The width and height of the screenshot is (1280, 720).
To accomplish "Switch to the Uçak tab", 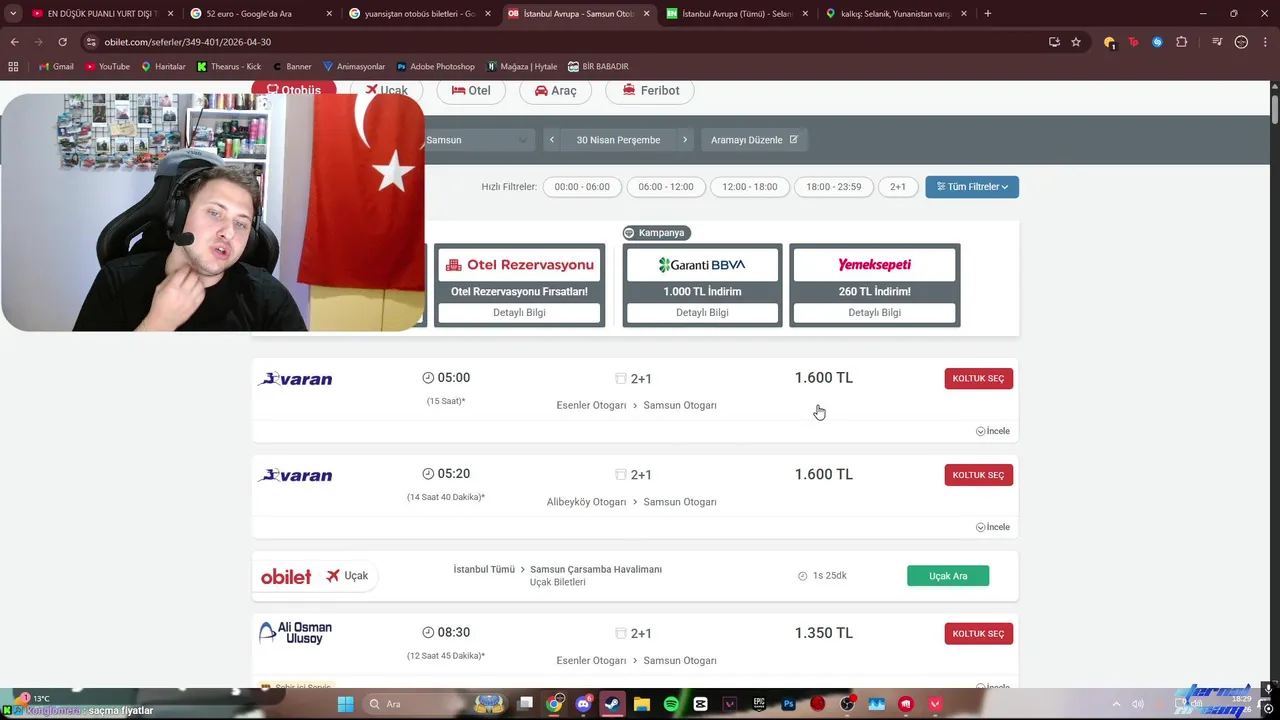I will tap(386, 90).
